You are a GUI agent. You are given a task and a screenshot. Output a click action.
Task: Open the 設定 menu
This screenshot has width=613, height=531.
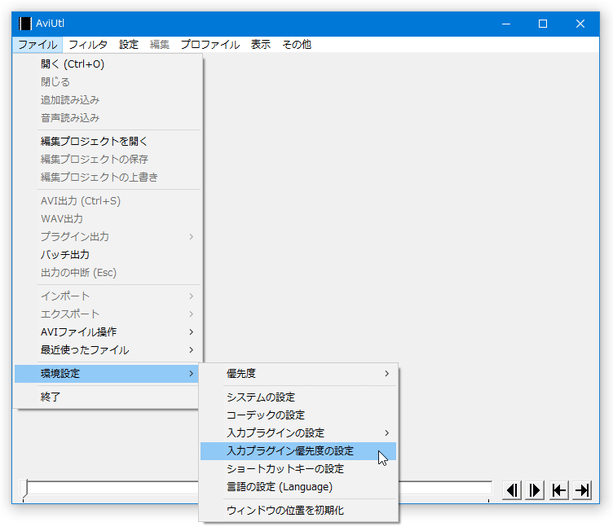(x=129, y=45)
